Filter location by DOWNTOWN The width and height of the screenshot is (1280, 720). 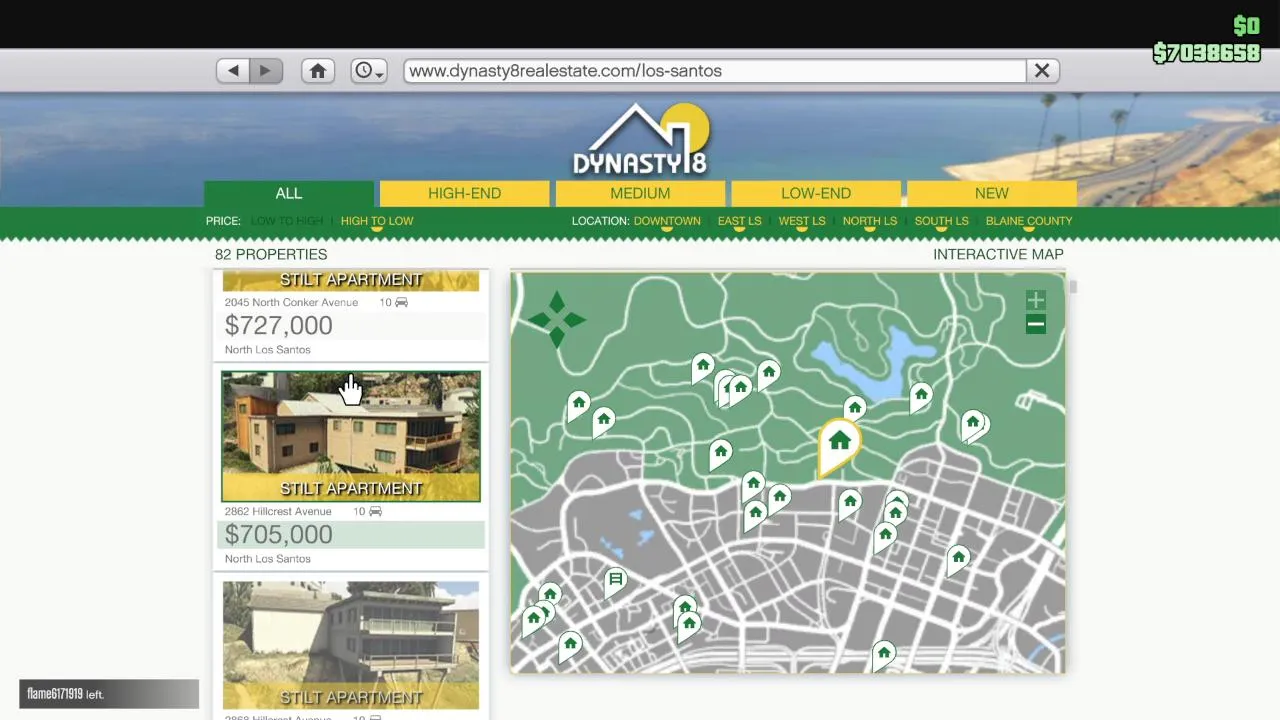coord(667,221)
